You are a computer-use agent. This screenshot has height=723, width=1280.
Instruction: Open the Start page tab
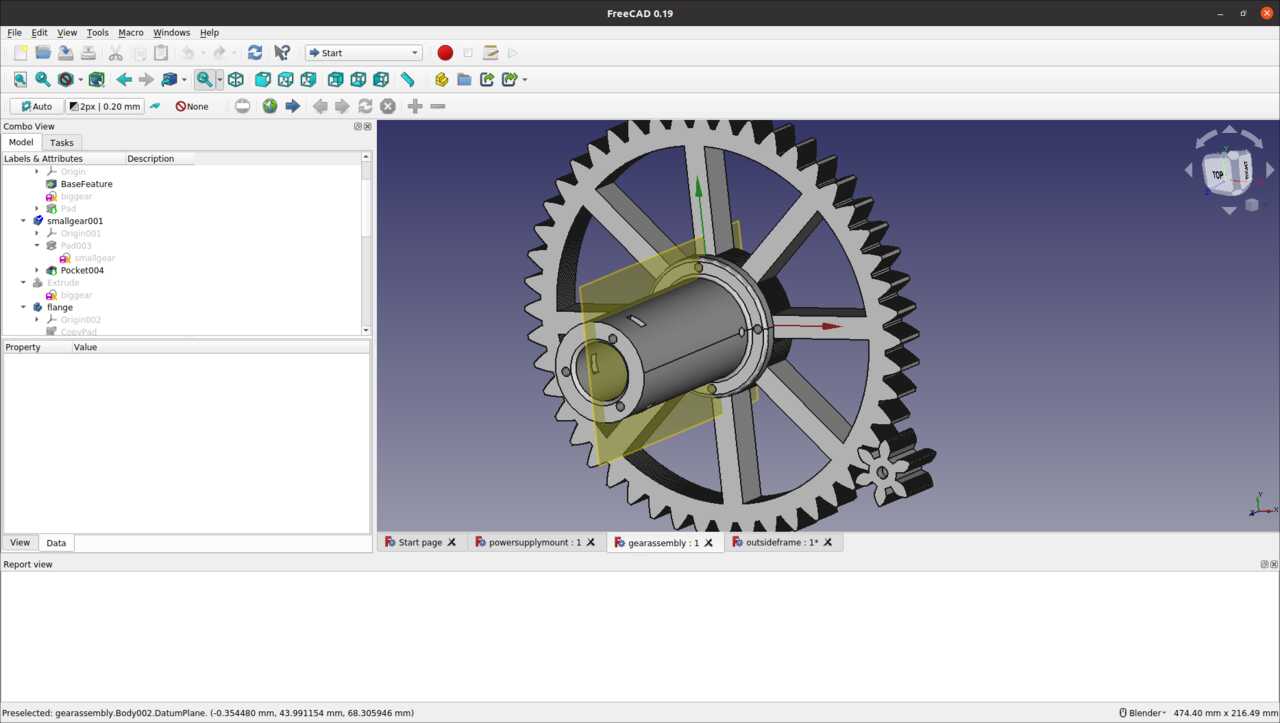coord(420,542)
